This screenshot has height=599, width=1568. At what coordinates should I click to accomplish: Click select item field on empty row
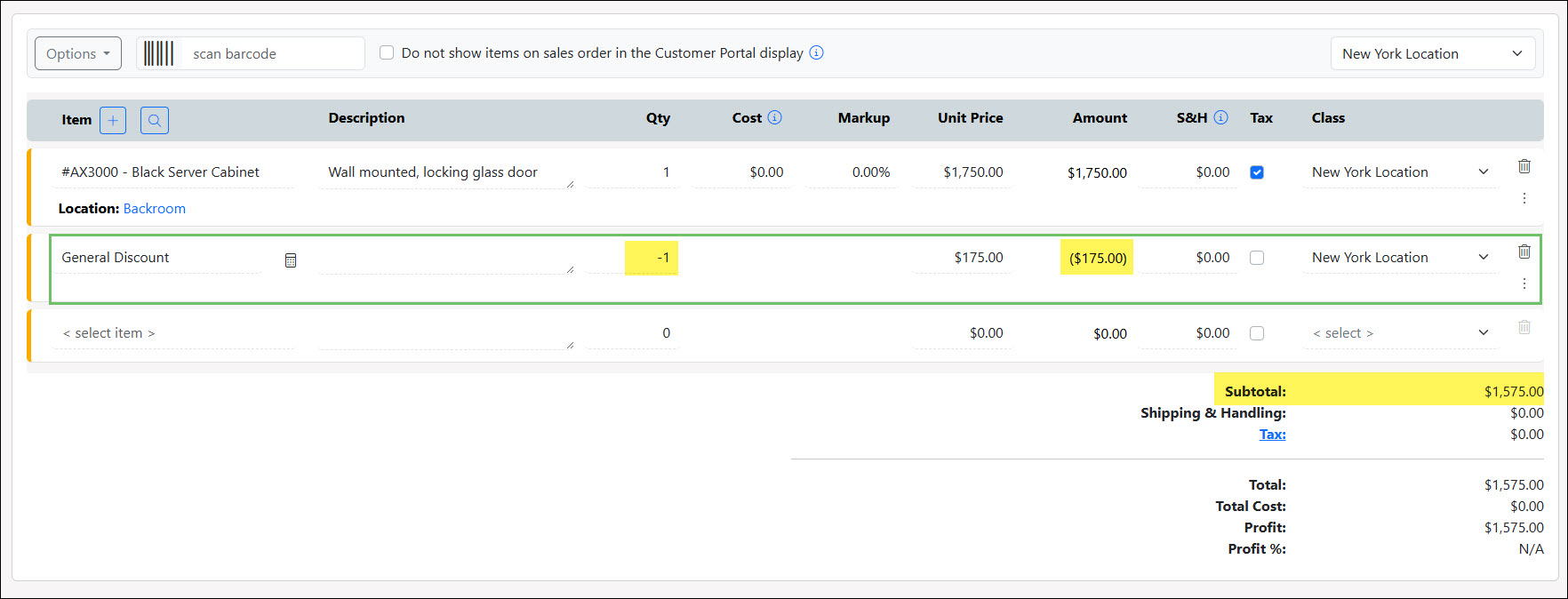[173, 333]
